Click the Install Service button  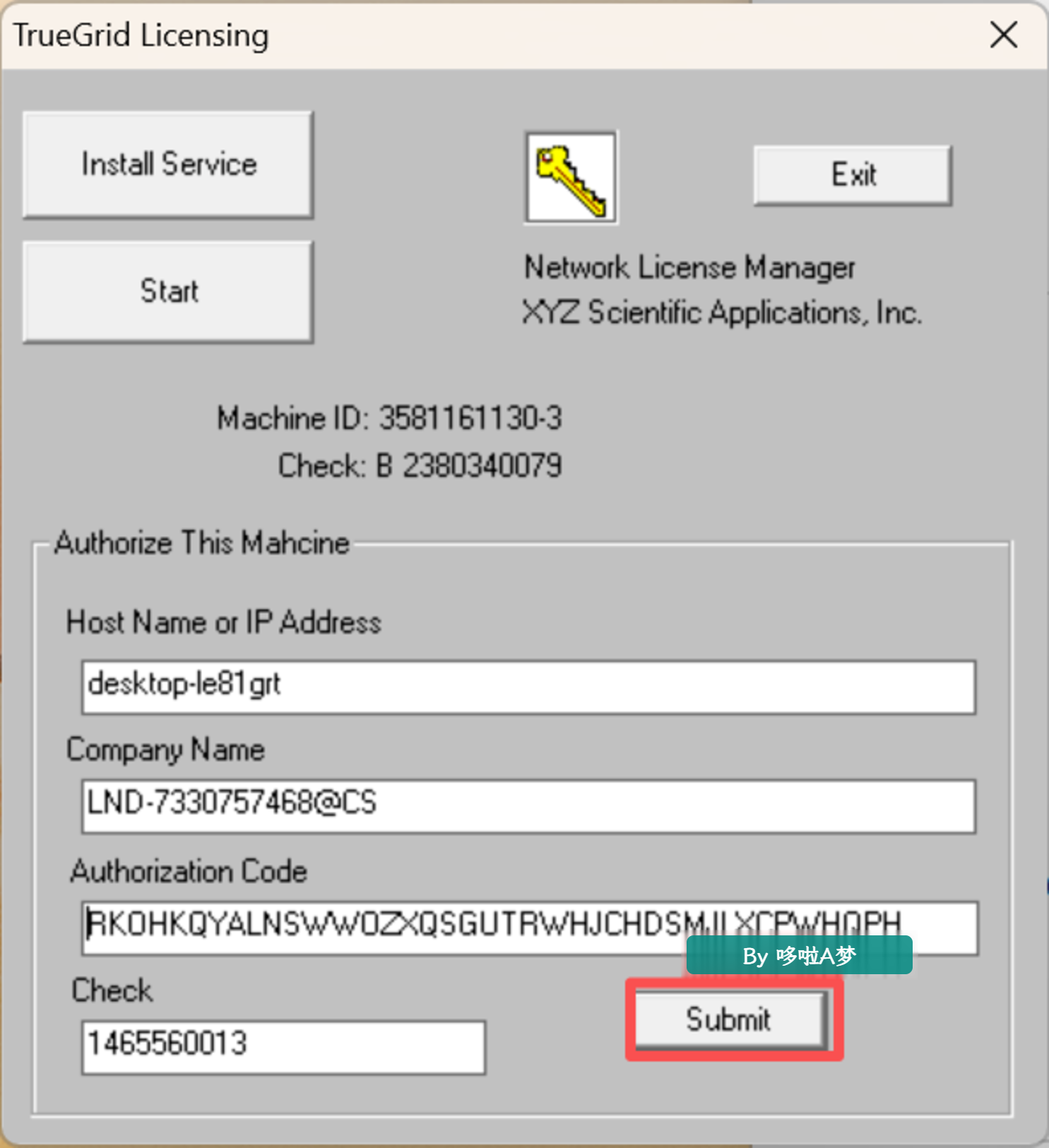(168, 165)
